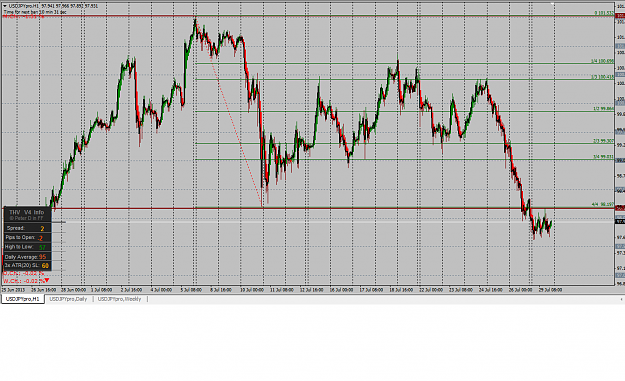Click the High to Low row
Viewport: 625px width, 381px height.
coord(27,247)
